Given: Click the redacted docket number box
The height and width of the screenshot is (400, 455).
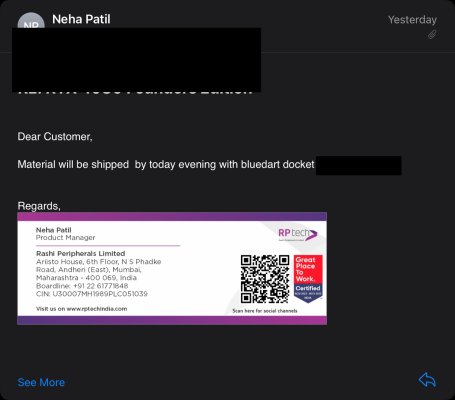Looking at the screenshot, I should coord(359,165).
